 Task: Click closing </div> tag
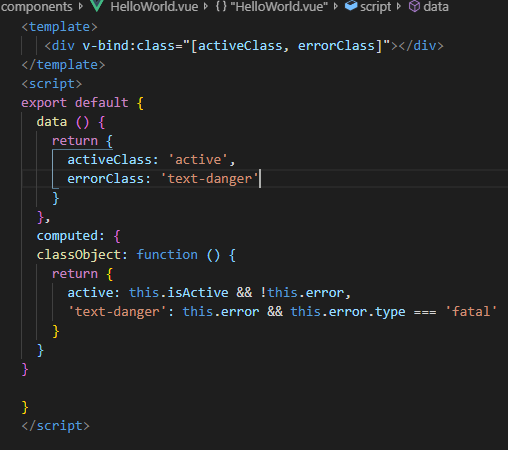click(x=421, y=46)
